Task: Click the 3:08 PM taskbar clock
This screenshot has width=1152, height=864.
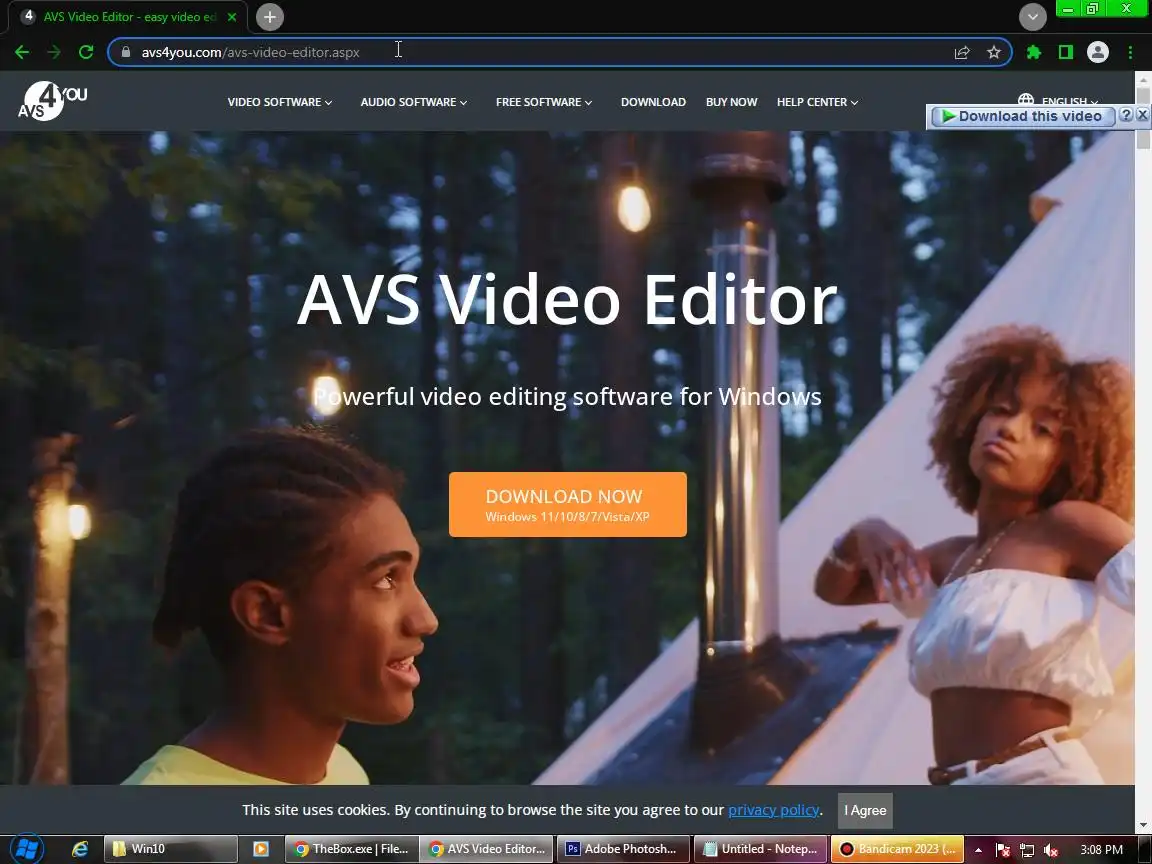Action: tap(1101, 850)
